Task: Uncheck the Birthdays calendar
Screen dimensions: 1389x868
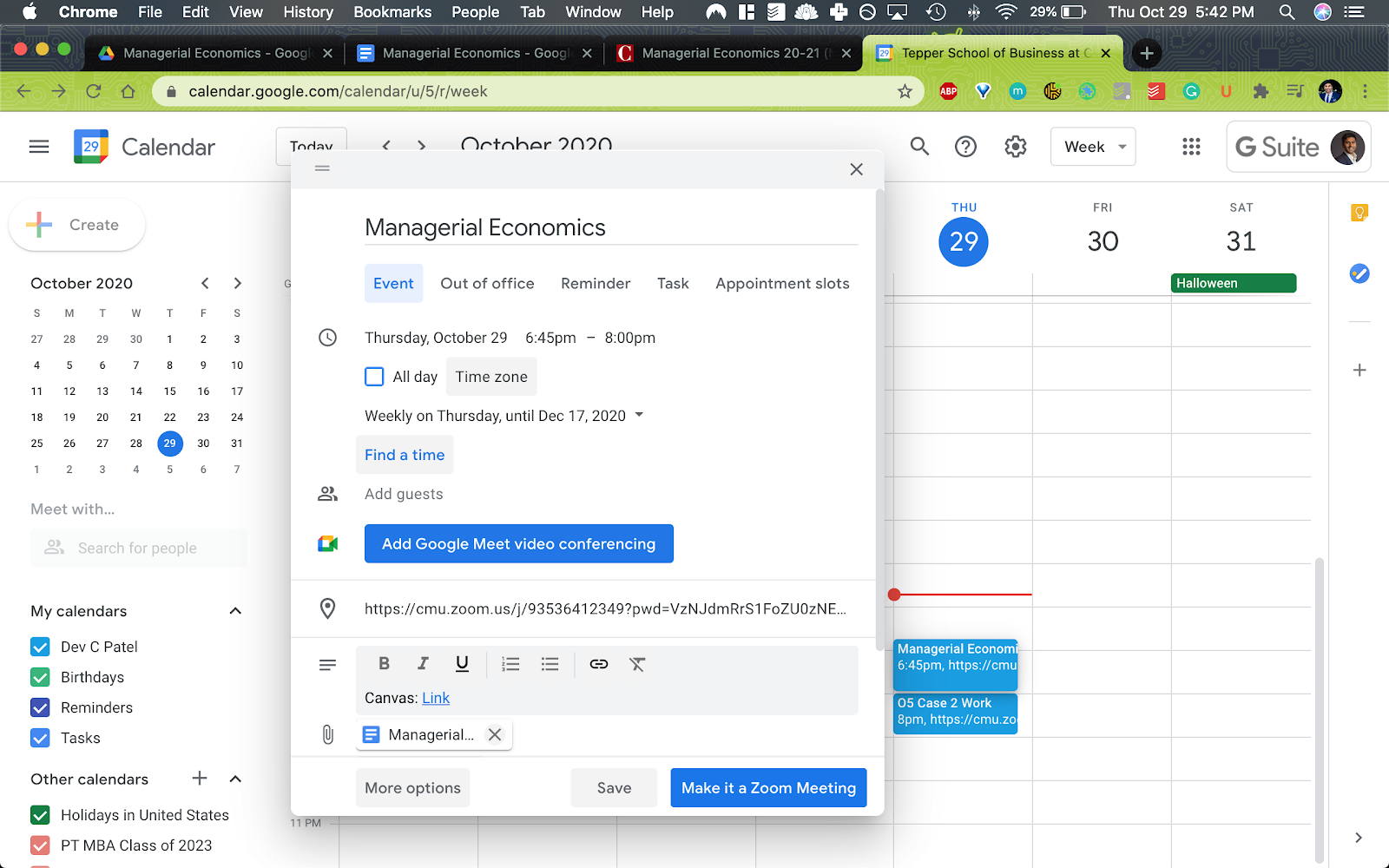Action: pyautogui.click(x=40, y=677)
